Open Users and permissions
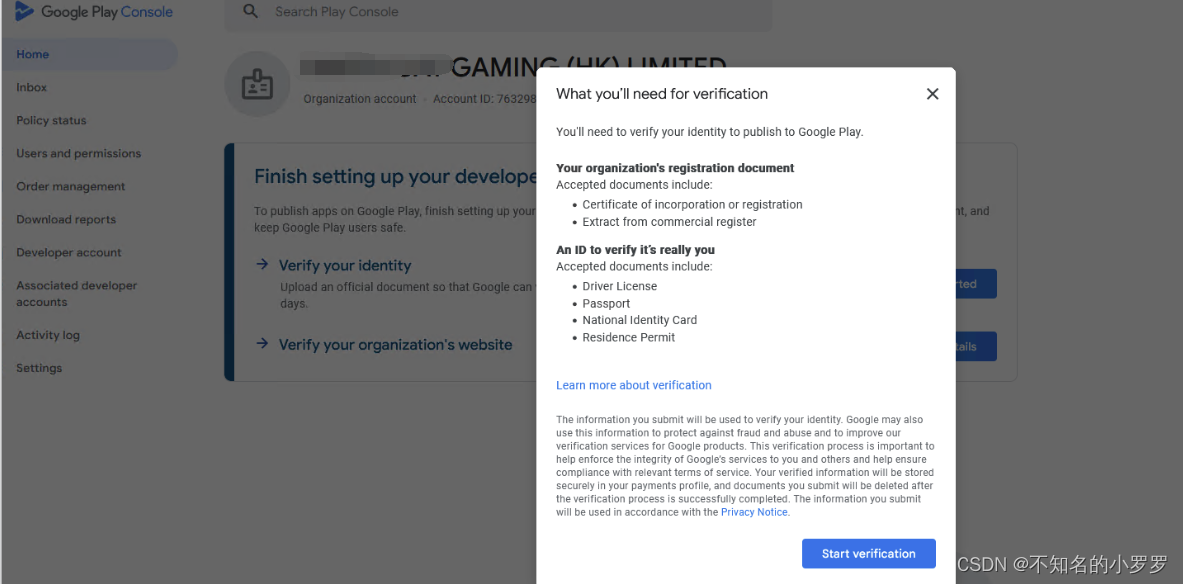 coord(78,153)
